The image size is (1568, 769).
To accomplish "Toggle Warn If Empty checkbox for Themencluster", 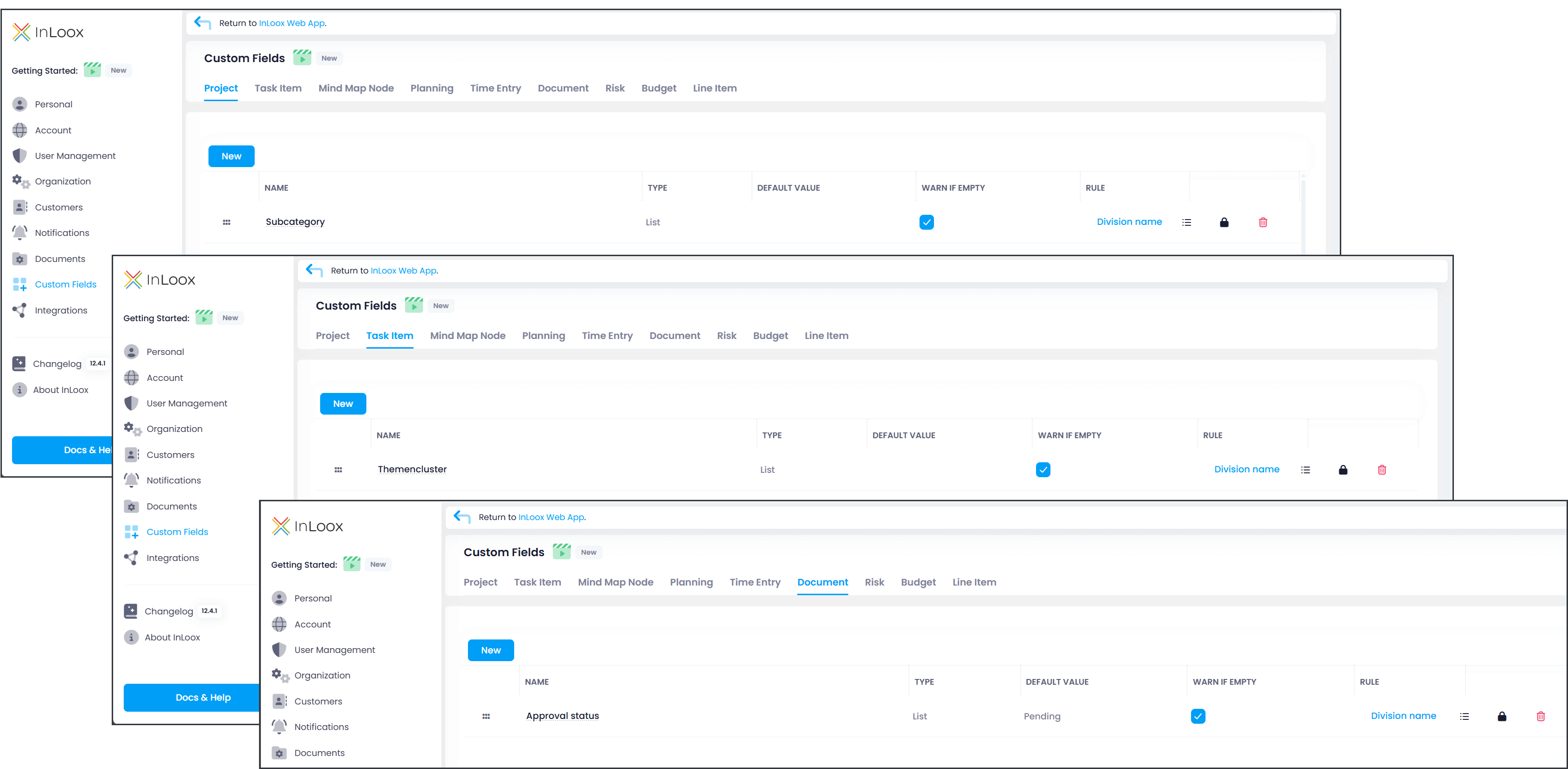I will 1043,469.
